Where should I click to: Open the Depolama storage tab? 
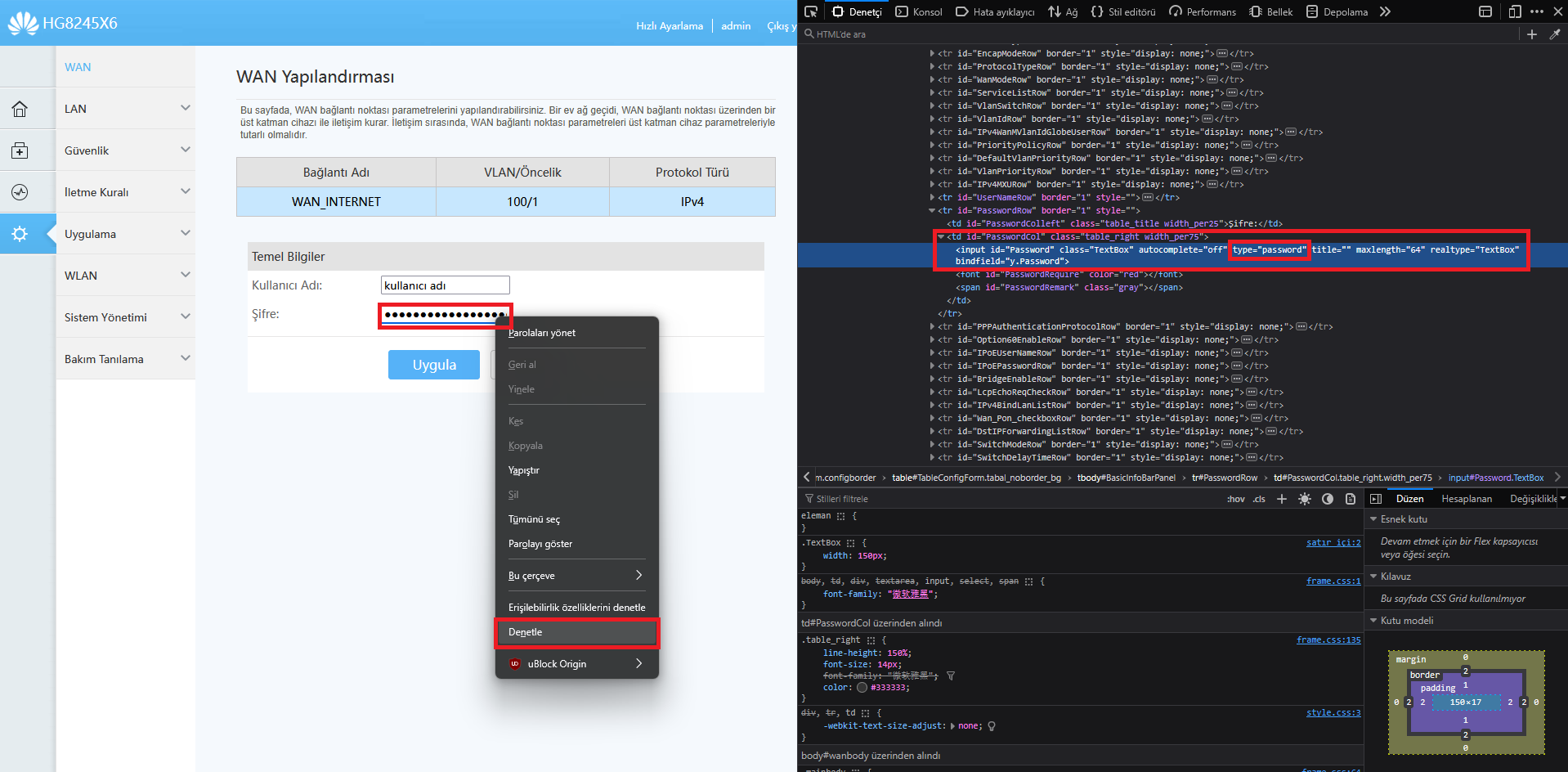coord(1337,11)
